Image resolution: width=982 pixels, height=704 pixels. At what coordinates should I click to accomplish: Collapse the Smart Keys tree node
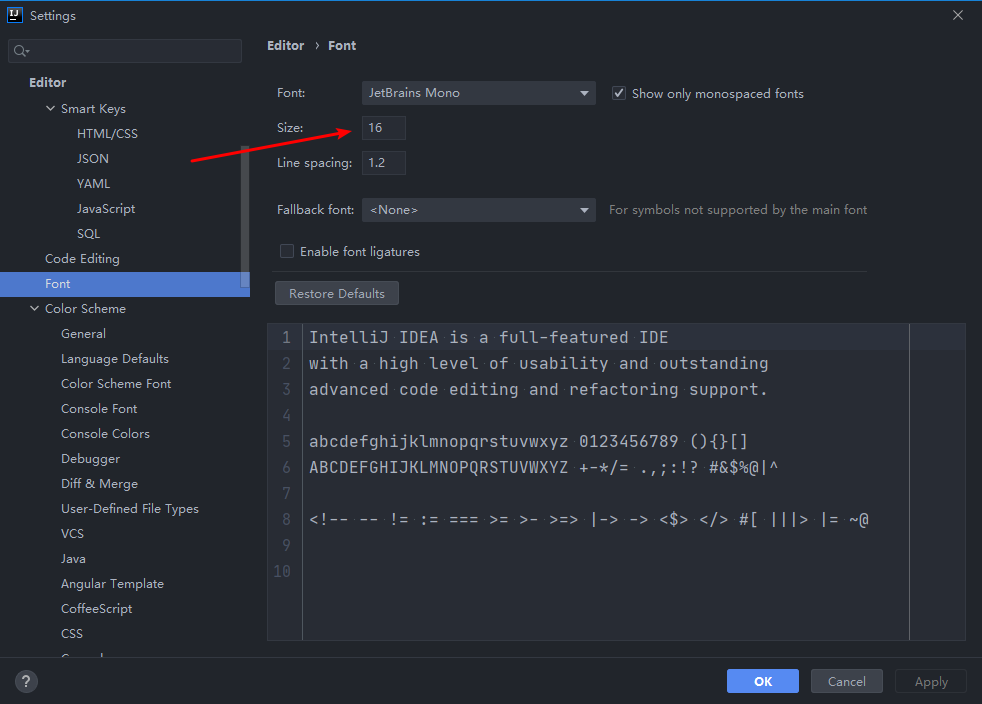coord(51,109)
